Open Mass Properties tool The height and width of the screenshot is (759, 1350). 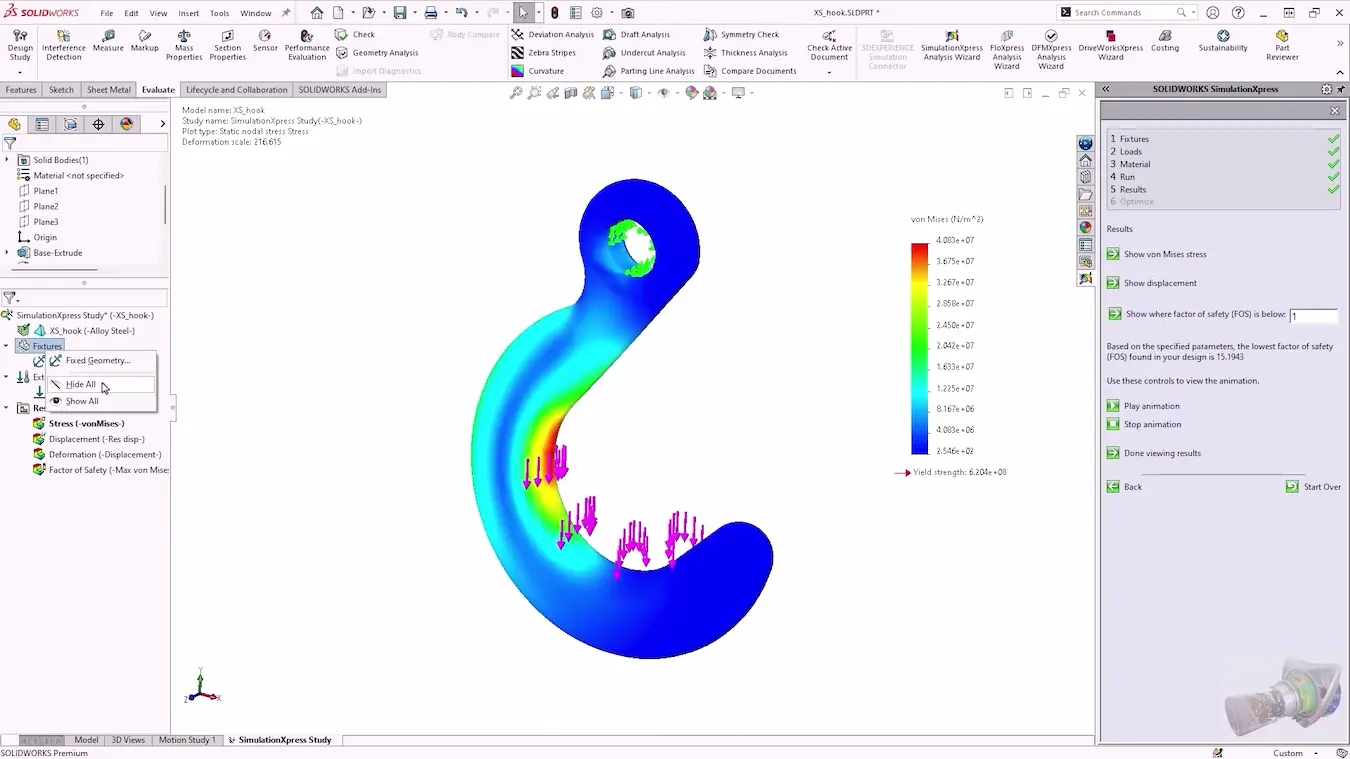pos(184,36)
